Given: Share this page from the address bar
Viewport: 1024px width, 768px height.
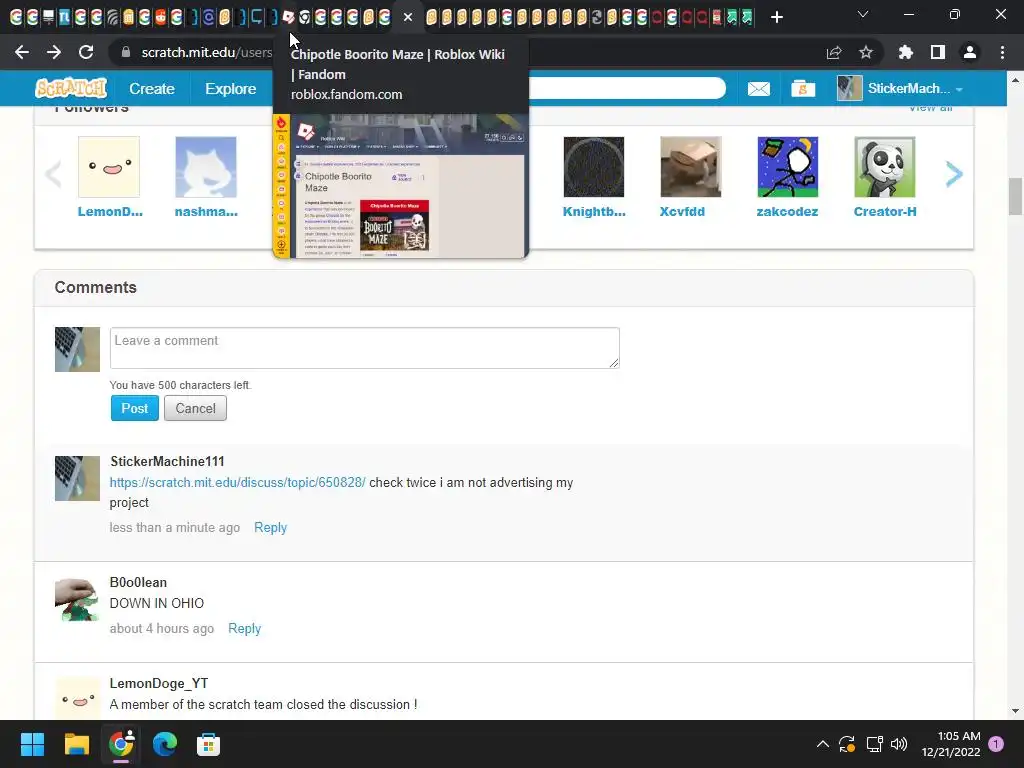Looking at the screenshot, I should point(834,52).
